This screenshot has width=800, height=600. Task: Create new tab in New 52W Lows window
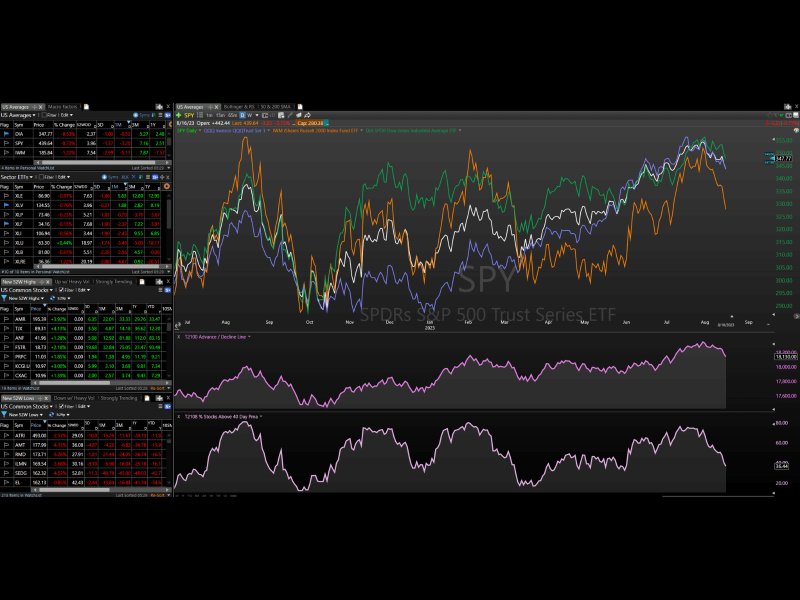click(x=147, y=398)
